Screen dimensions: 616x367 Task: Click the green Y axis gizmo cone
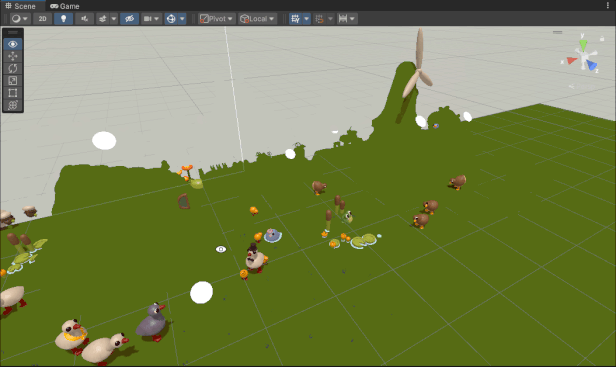(583, 44)
